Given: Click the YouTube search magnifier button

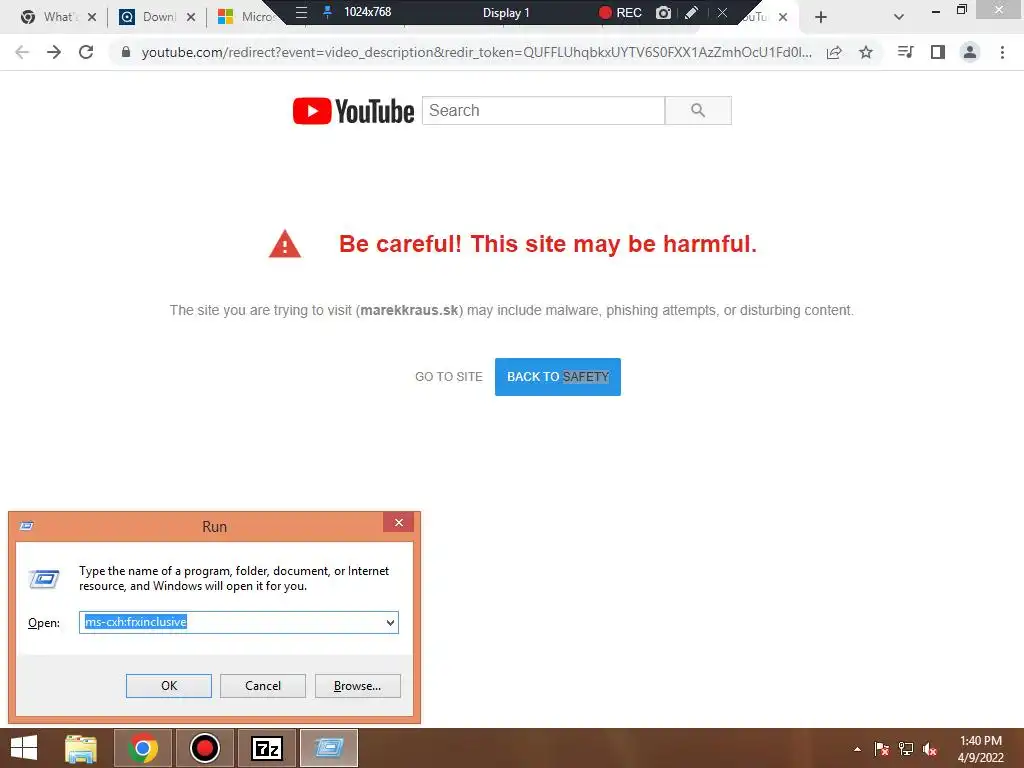Looking at the screenshot, I should (698, 110).
